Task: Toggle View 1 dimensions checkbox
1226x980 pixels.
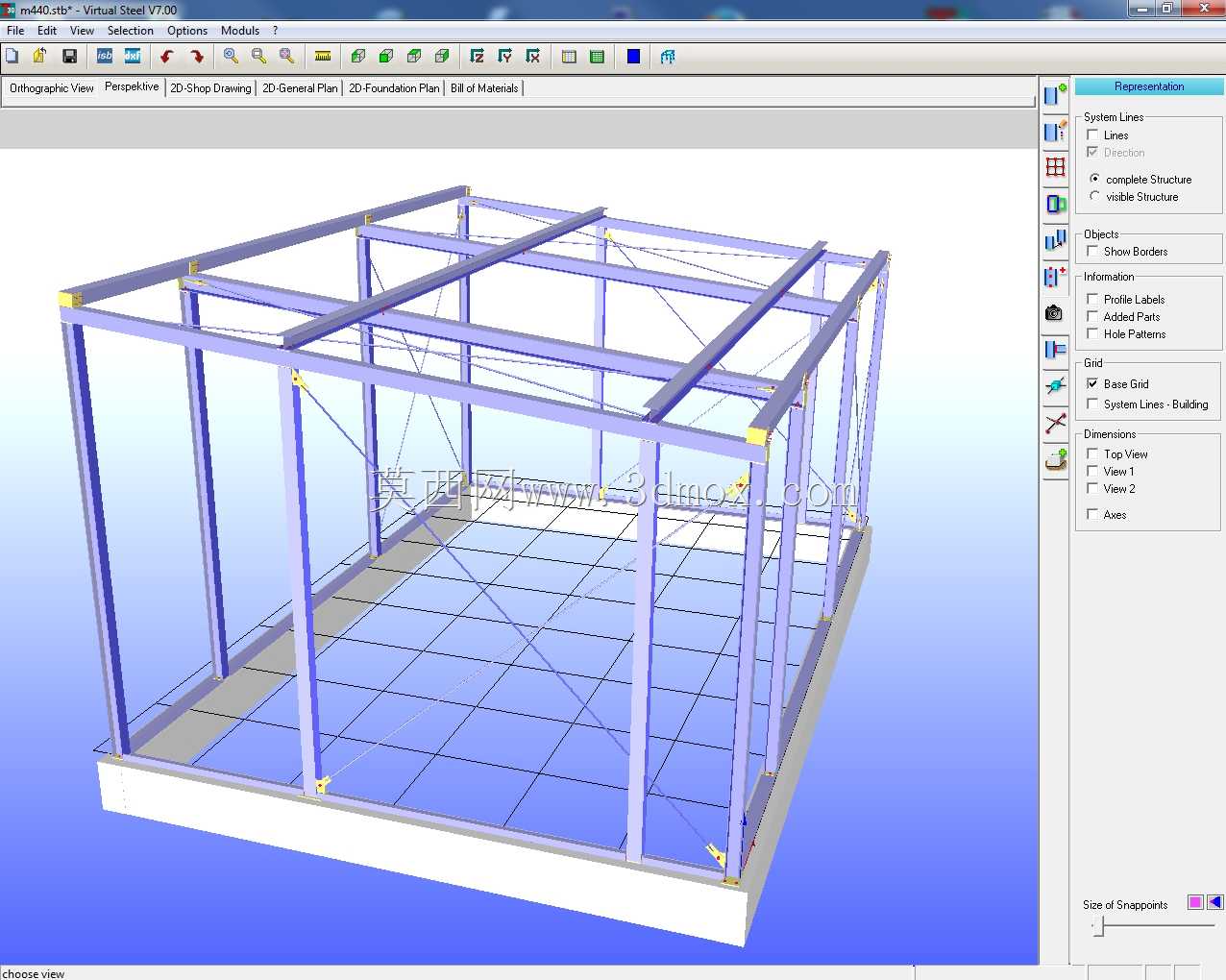Action: click(1092, 471)
